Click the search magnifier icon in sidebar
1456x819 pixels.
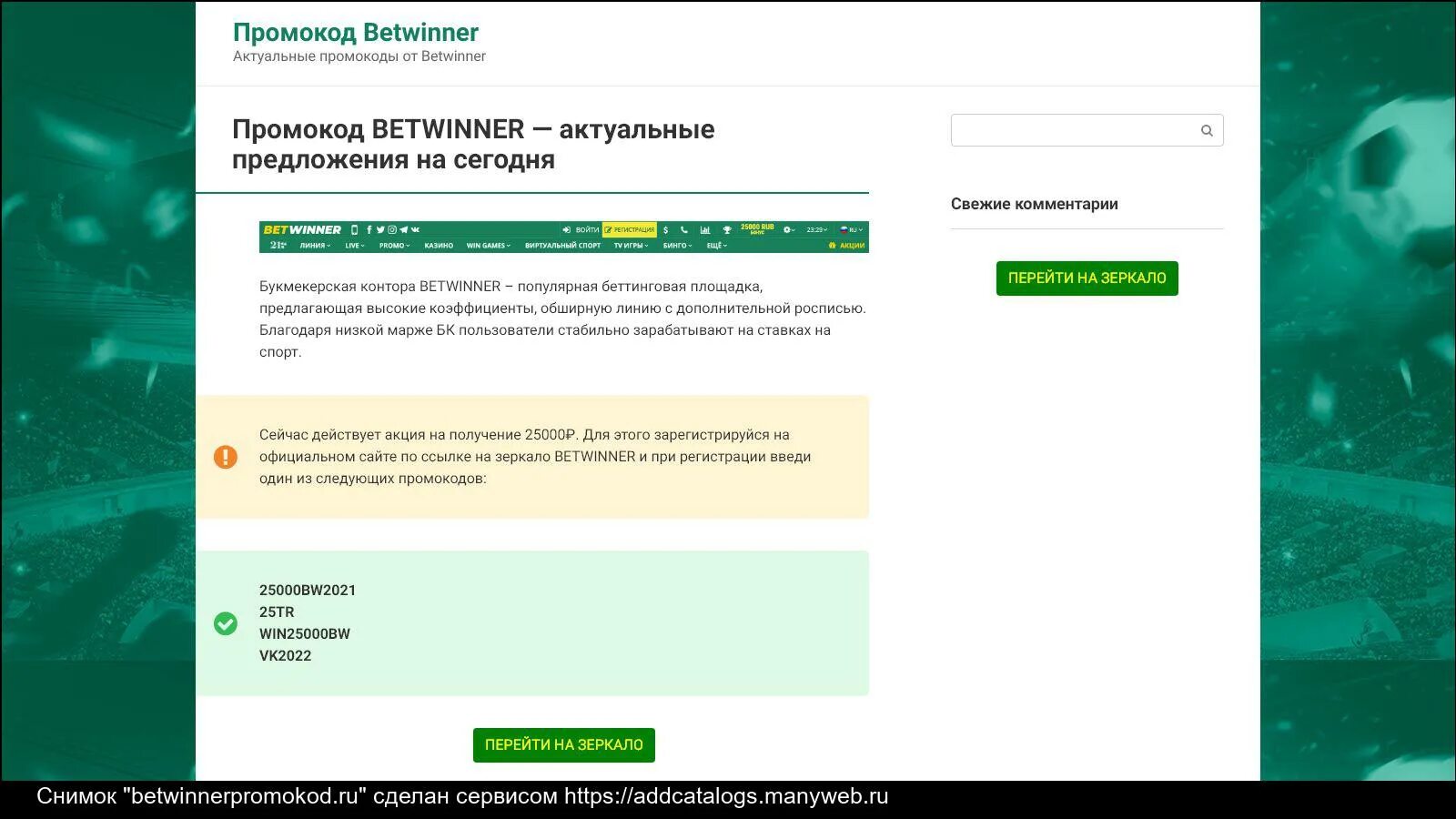coord(1207,130)
